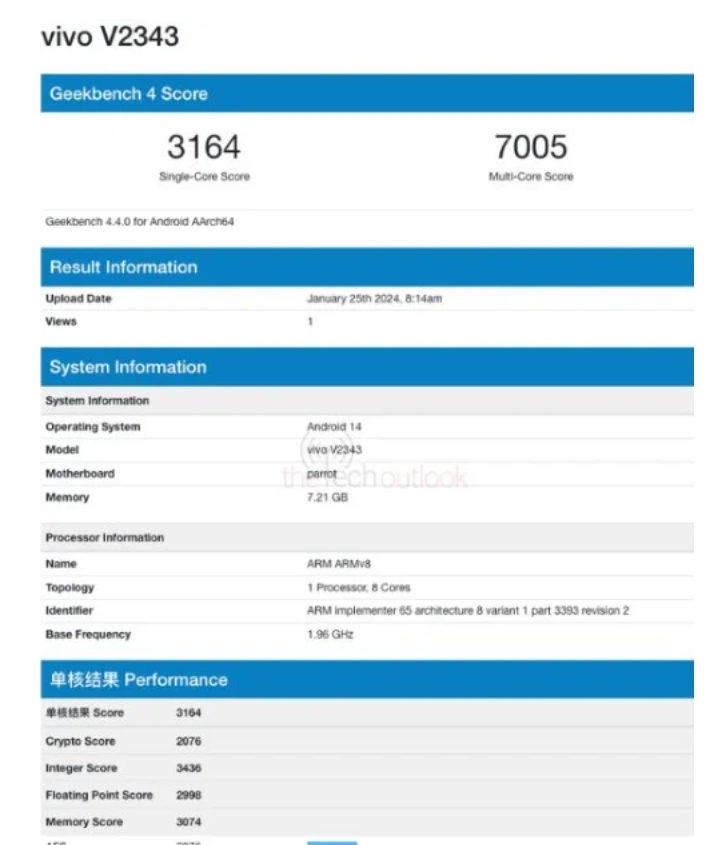This screenshot has height=845, width=711.
Task: Select the Geekbench 4 Score header
Action: 367,93
